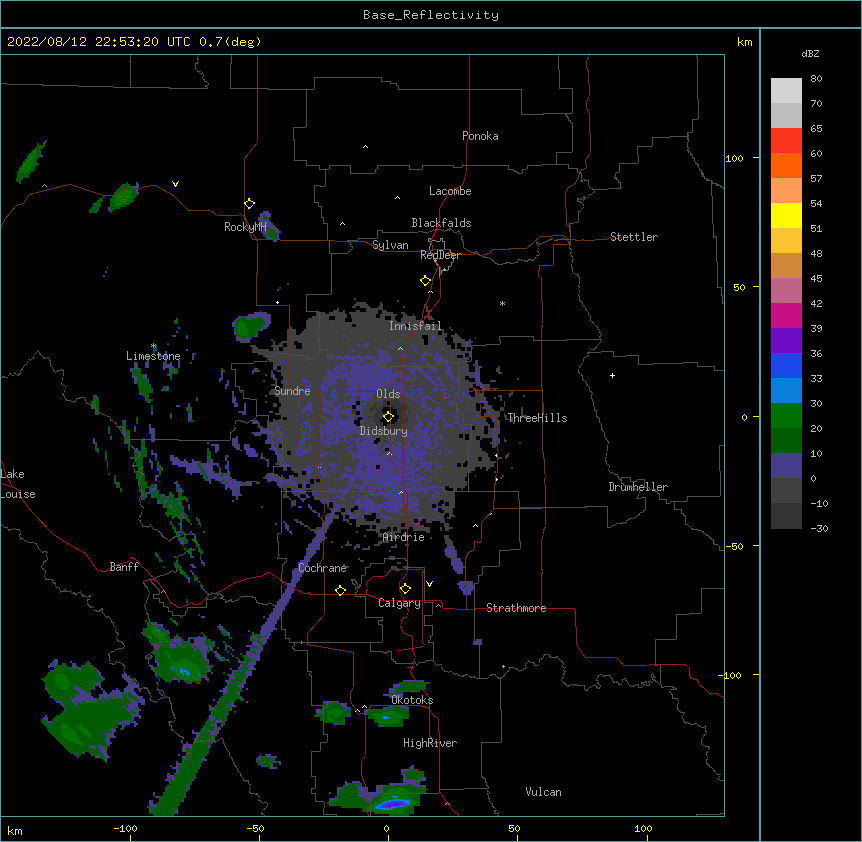Image resolution: width=862 pixels, height=842 pixels.
Task: Click the Calgary city label
Action: coord(399,603)
